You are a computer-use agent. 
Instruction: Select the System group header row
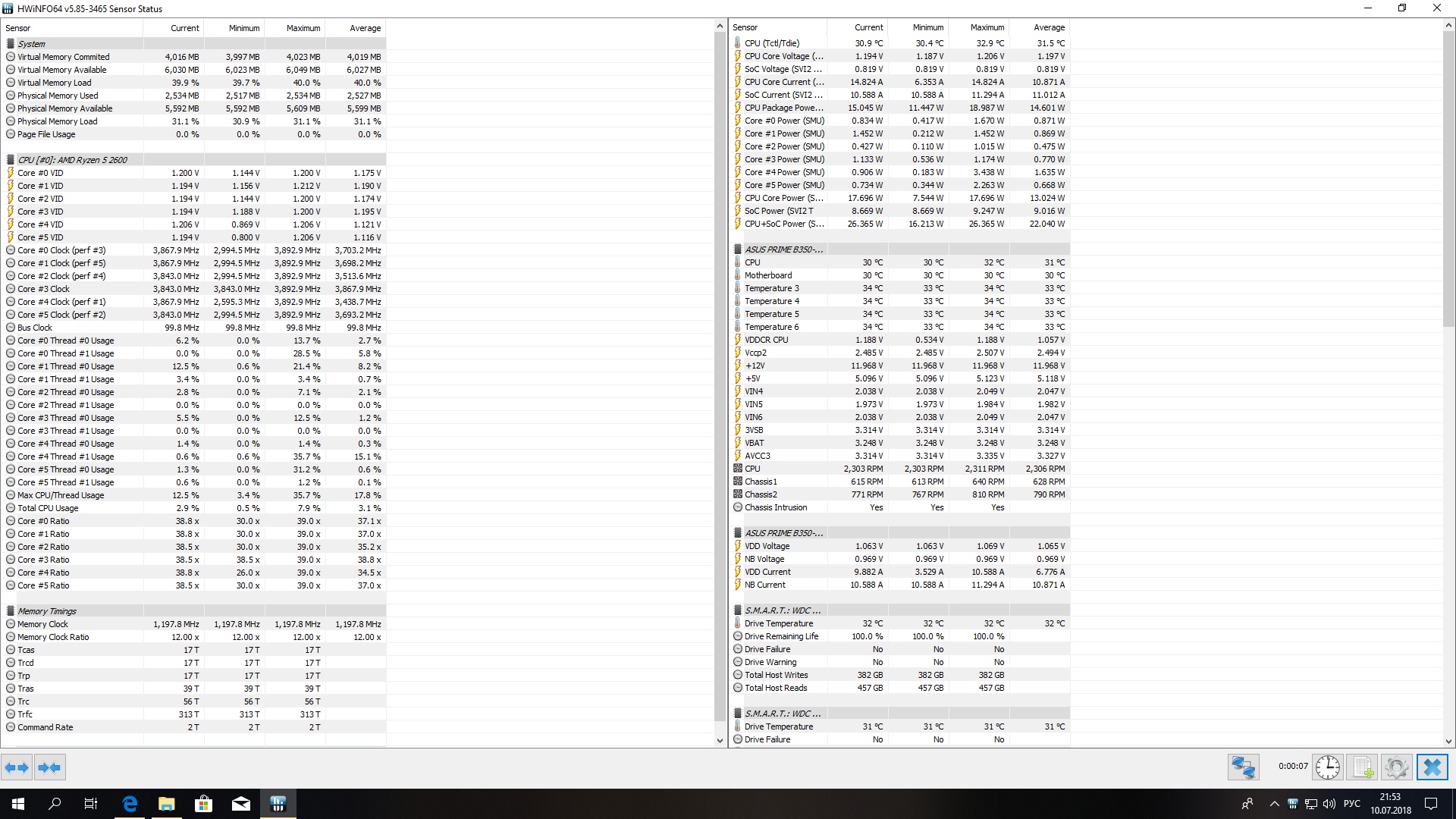[32, 44]
